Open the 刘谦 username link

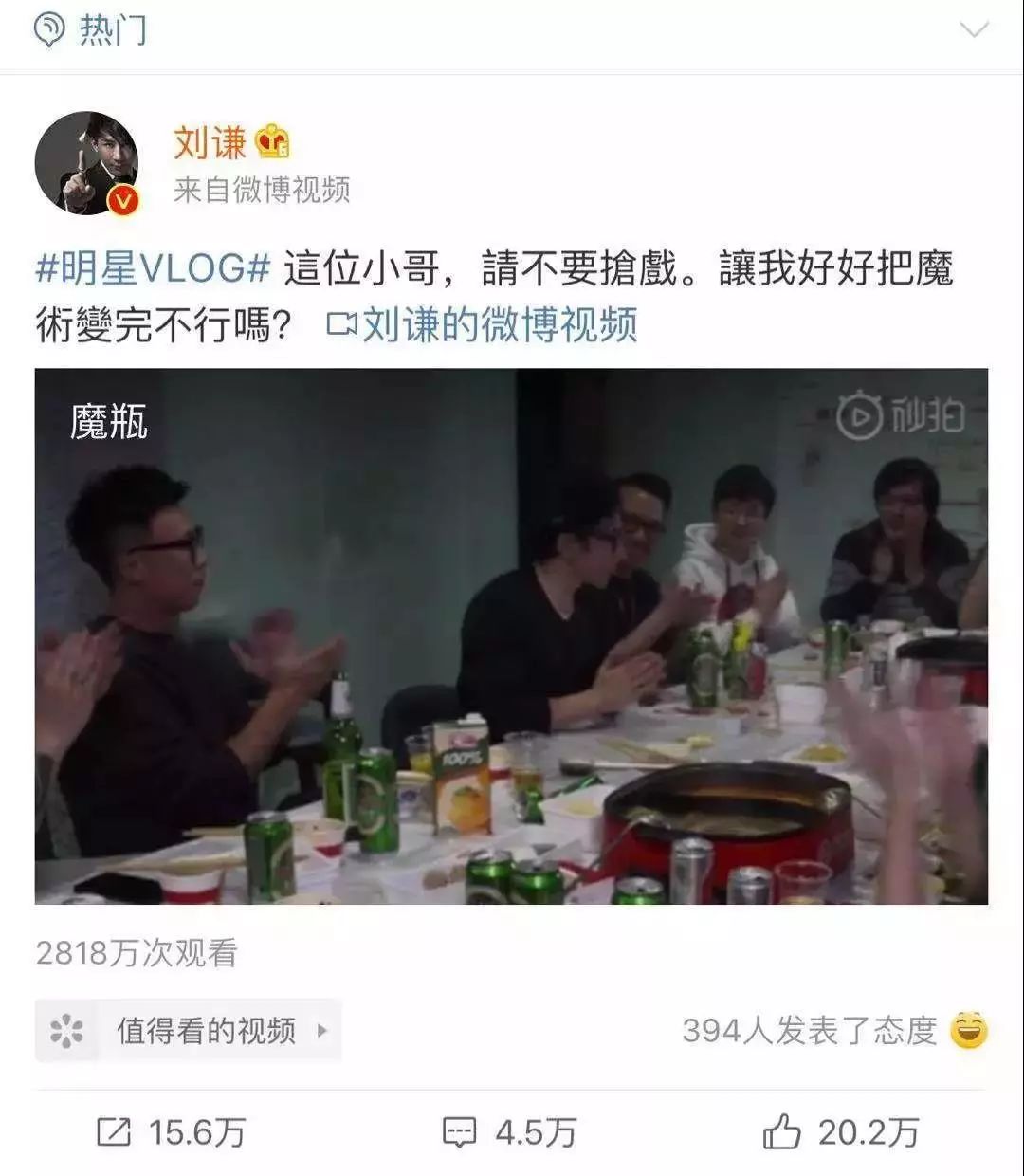point(210,142)
